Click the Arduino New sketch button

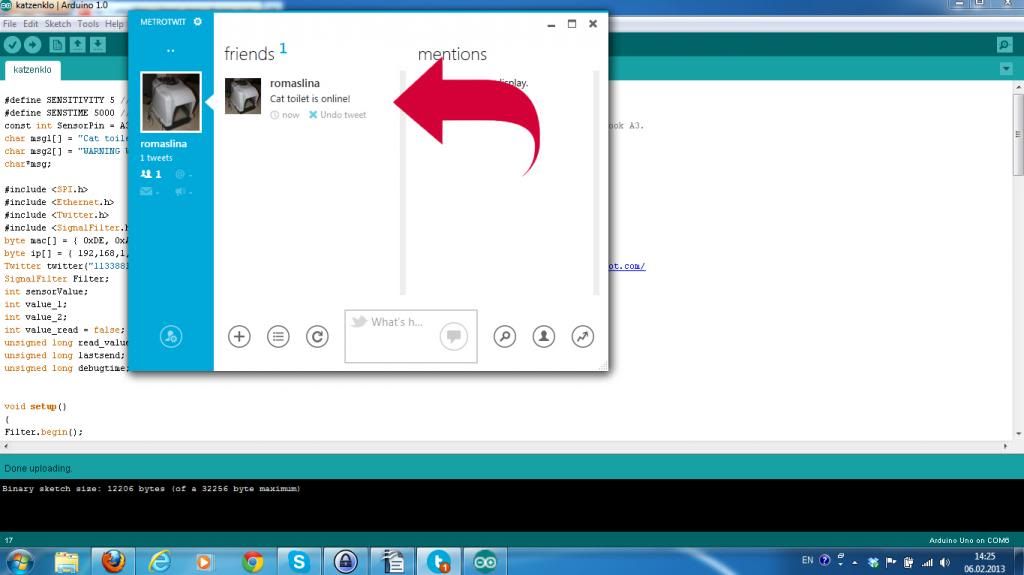tap(57, 44)
